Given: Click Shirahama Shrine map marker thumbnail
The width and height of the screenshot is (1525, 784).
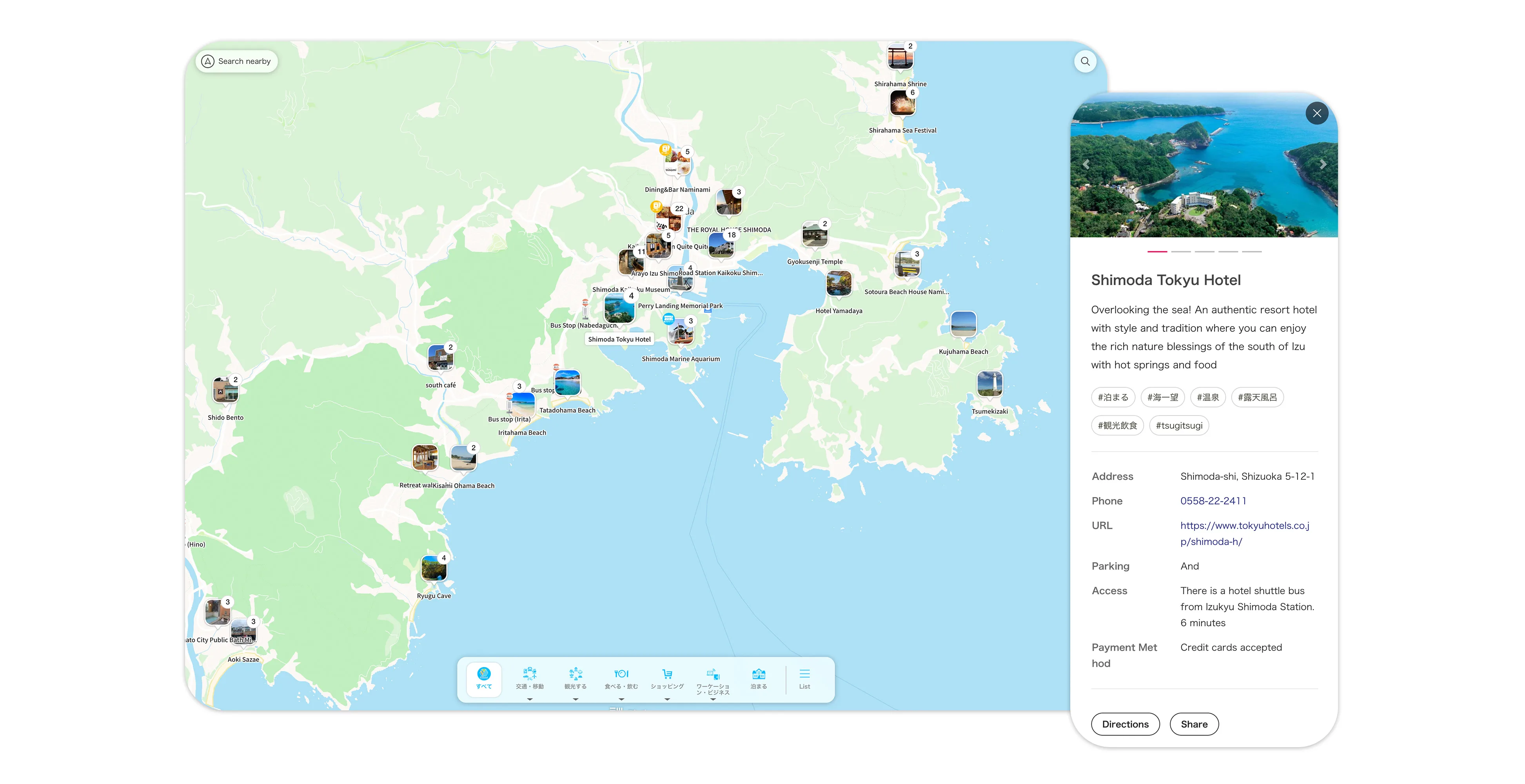Looking at the screenshot, I should coord(900,59).
